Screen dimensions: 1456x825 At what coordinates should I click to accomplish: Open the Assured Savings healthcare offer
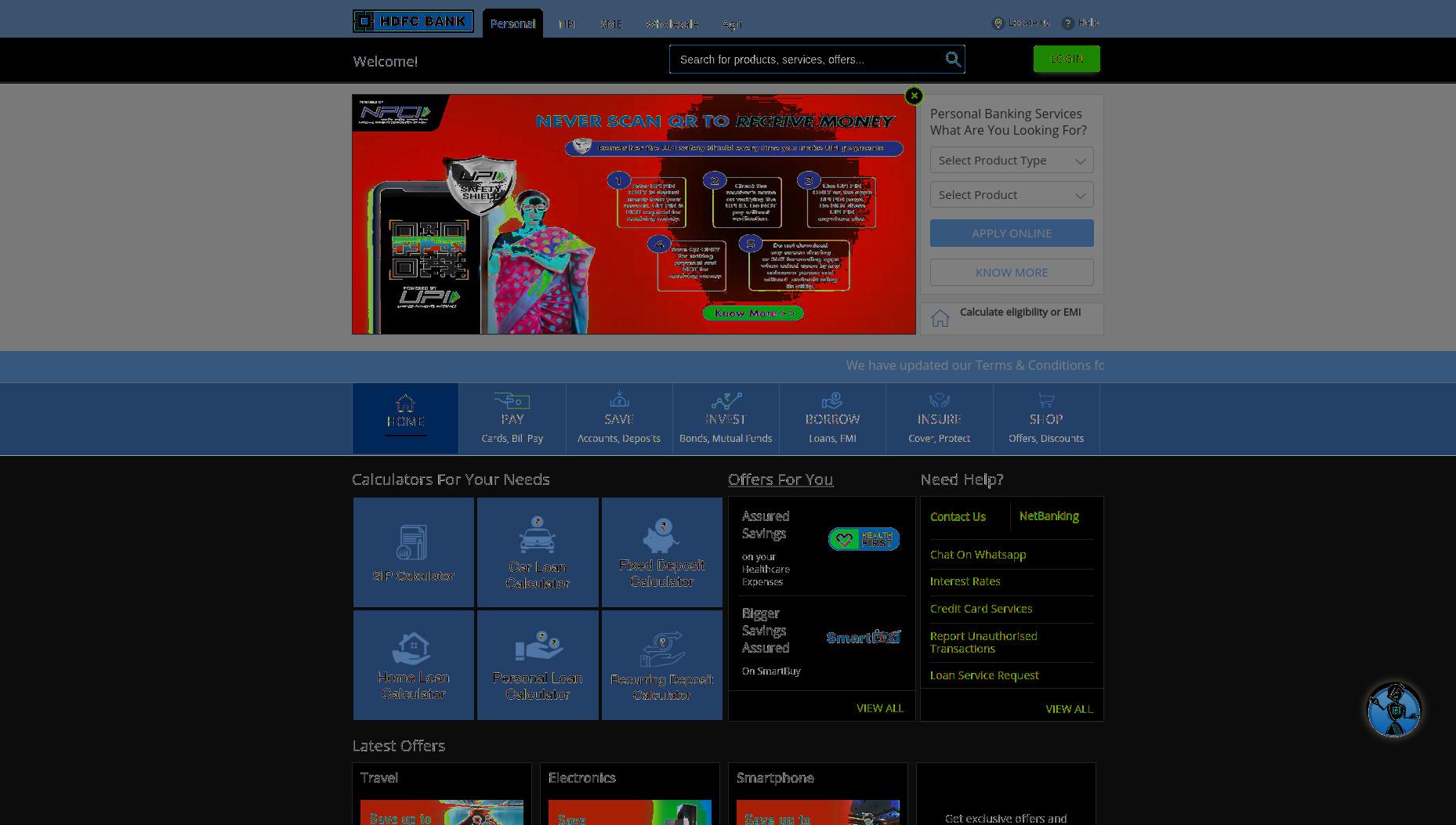821,548
